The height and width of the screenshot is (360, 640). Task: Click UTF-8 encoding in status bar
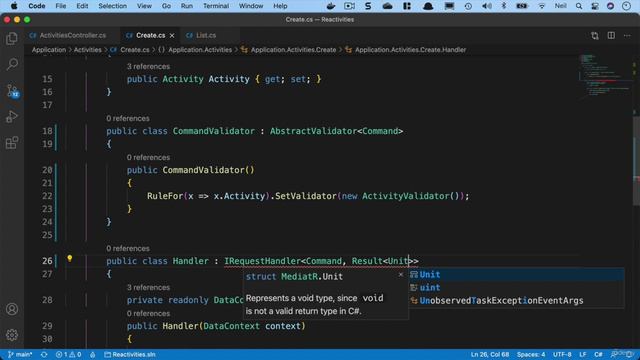(562, 355)
